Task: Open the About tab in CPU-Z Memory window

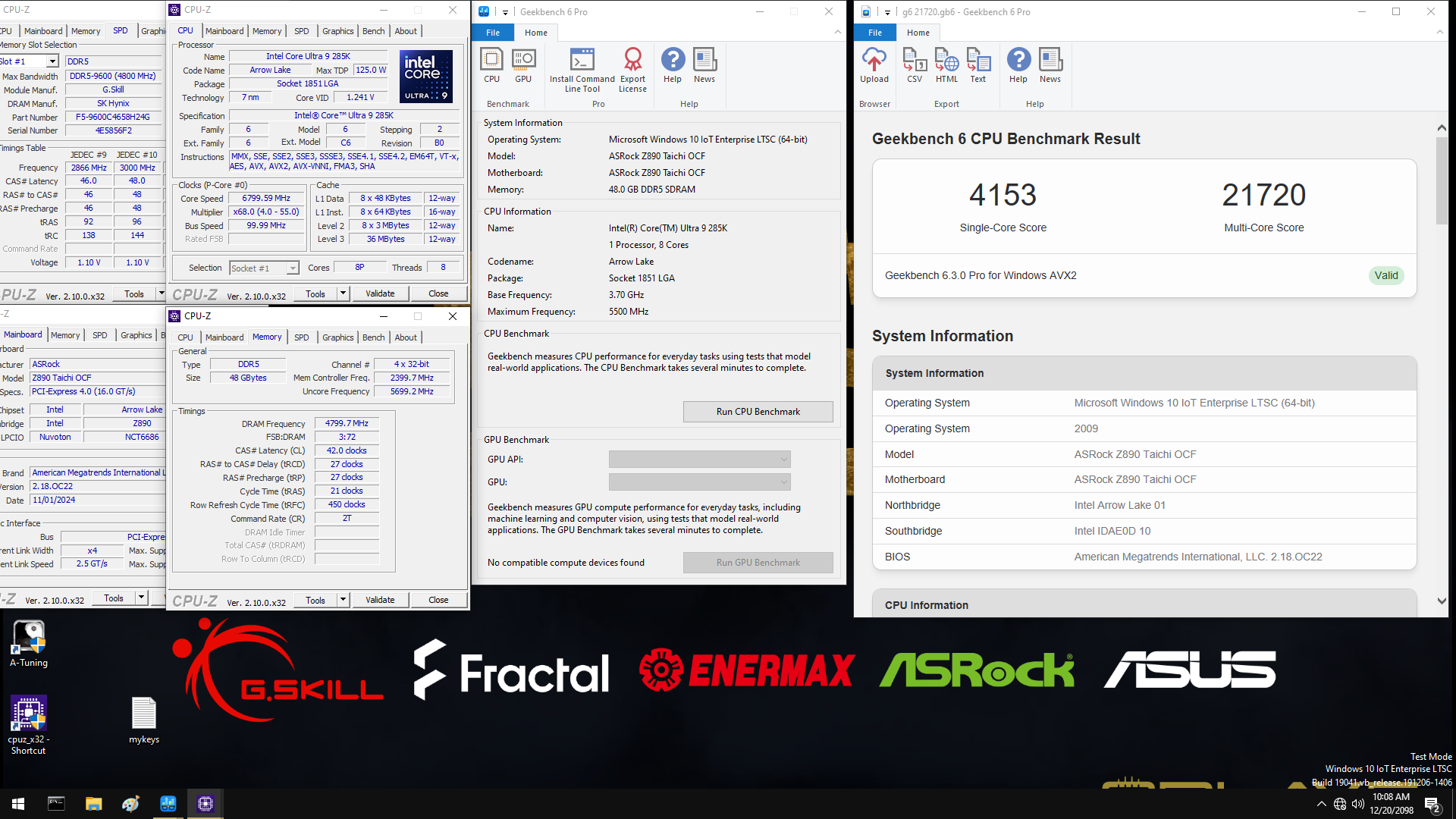Action: tap(406, 337)
